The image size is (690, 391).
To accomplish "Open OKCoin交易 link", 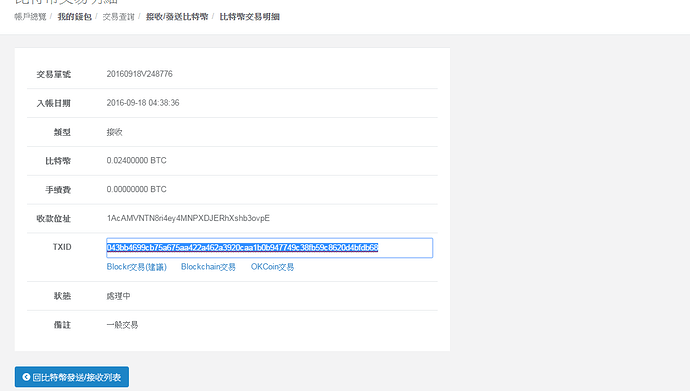I will pyautogui.click(x=272, y=267).
